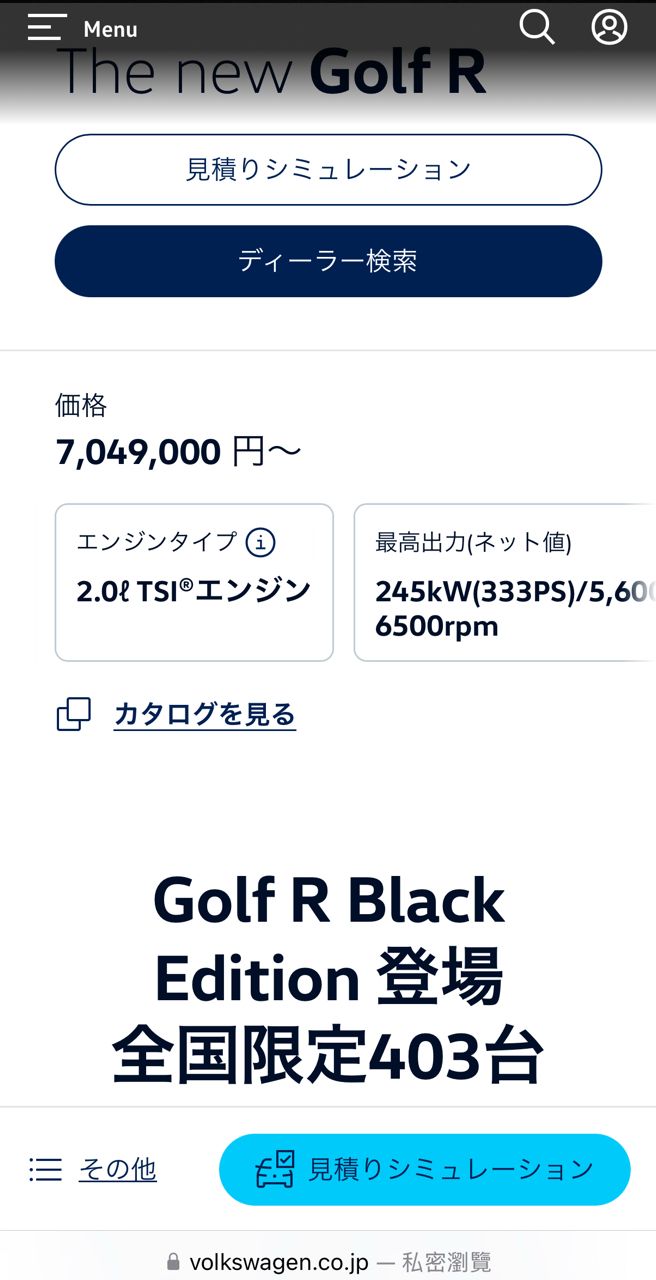Select the Menu label in header
The height and width of the screenshot is (1280, 656).
pyautogui.click(x=110, y=29)
